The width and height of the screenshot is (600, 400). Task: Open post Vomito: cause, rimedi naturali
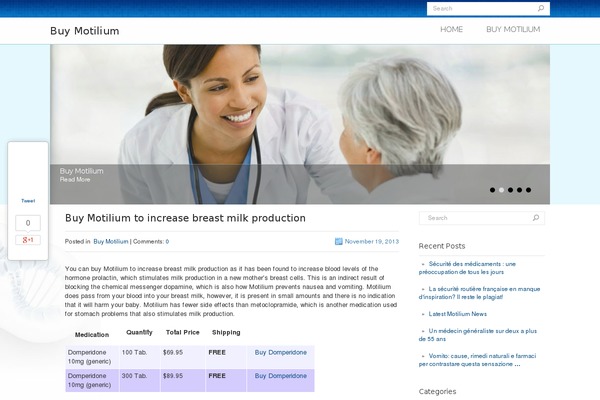click(x=478, y=360)
